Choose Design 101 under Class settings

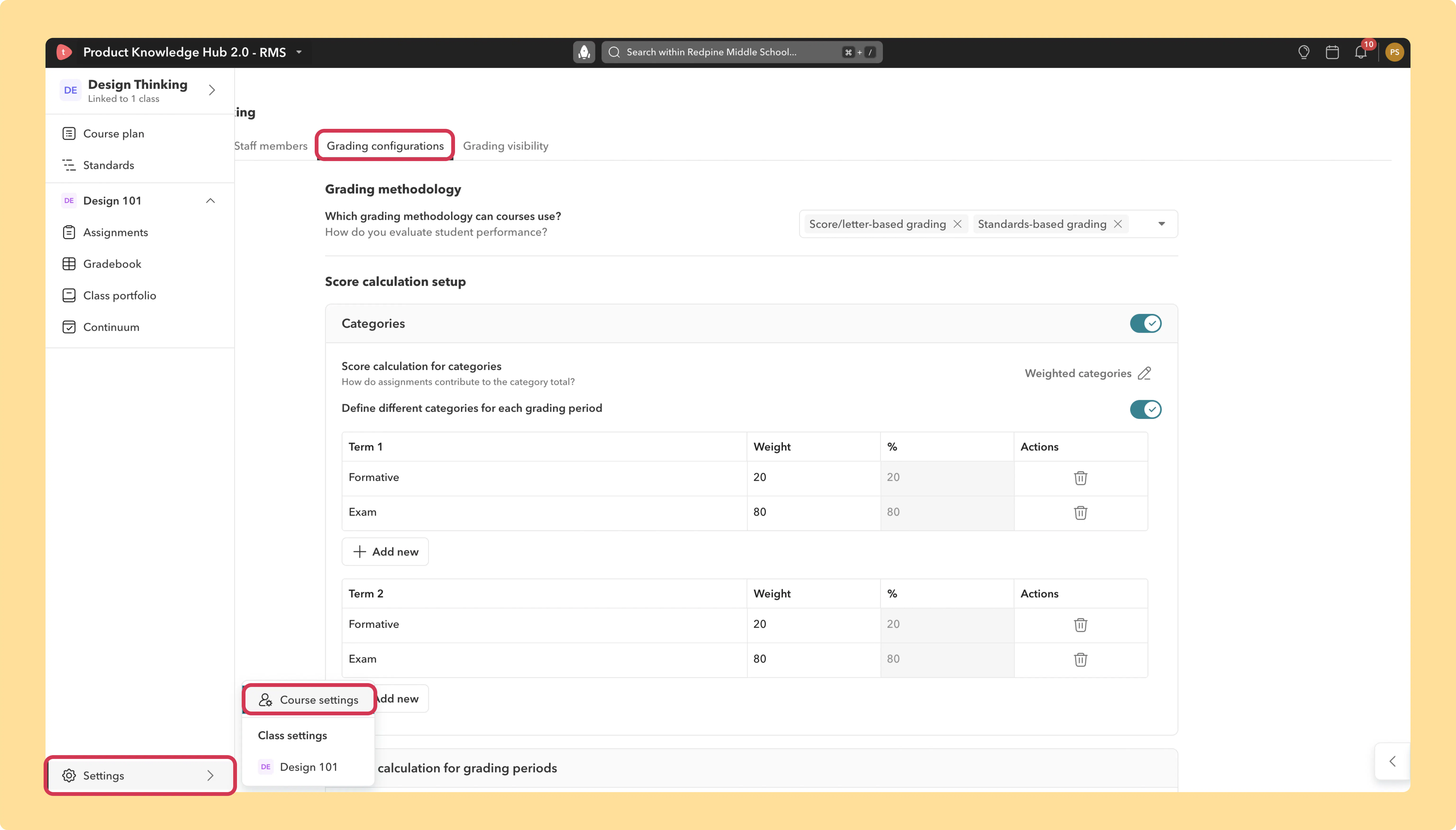pos(309,767)
